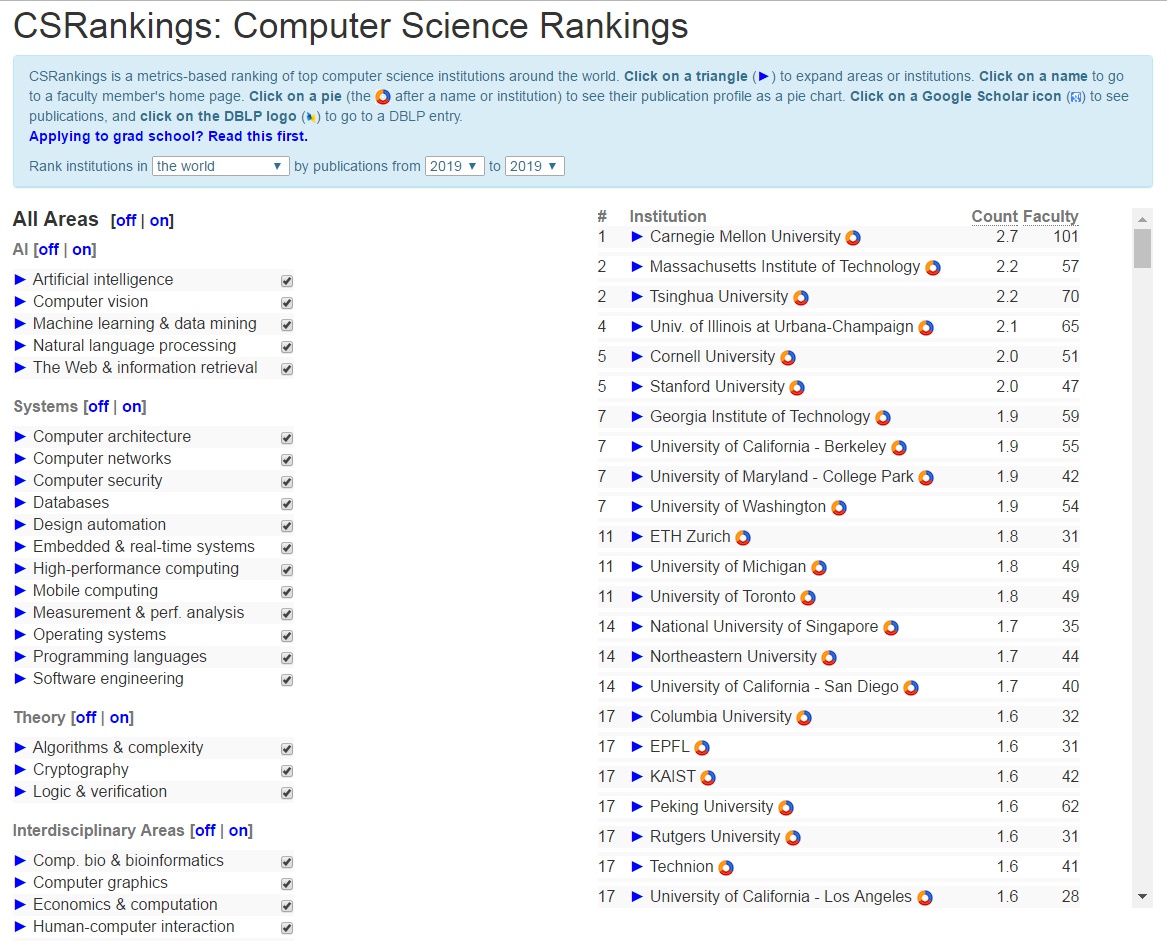Open Cornell University pie chart icon

coord(787,357)
